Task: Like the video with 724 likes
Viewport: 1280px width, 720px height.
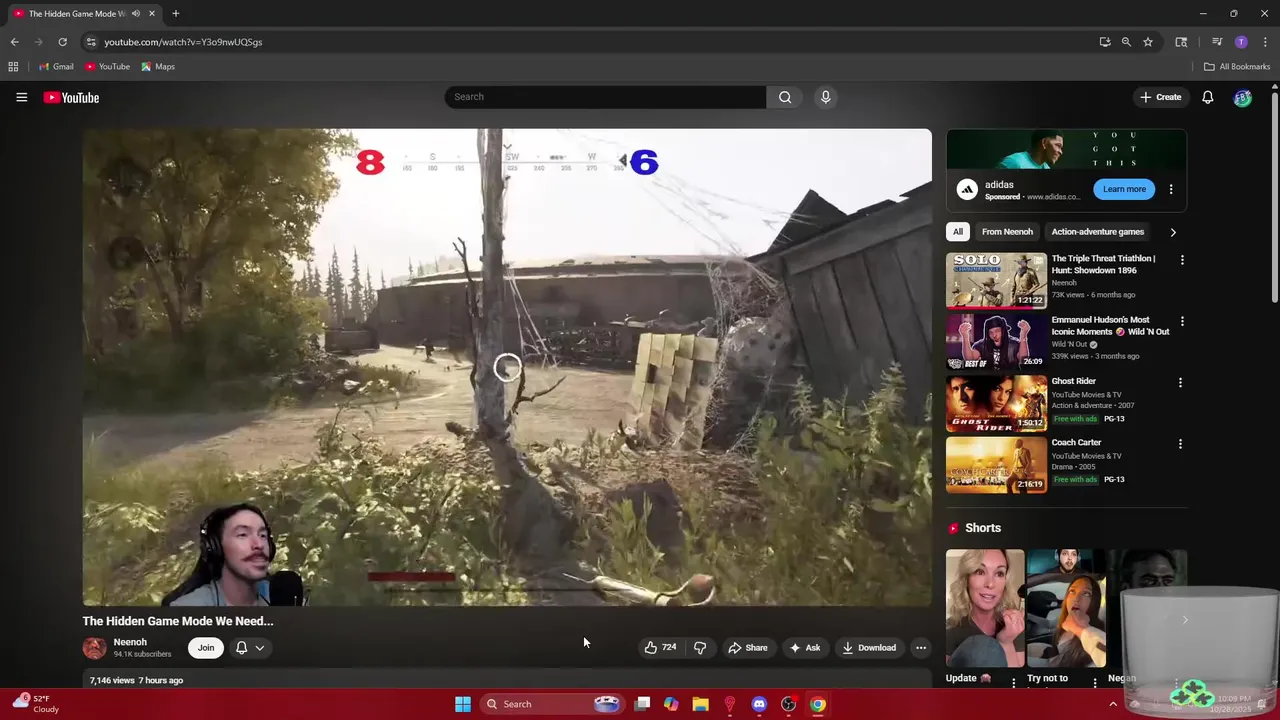Action: [660, 648]
